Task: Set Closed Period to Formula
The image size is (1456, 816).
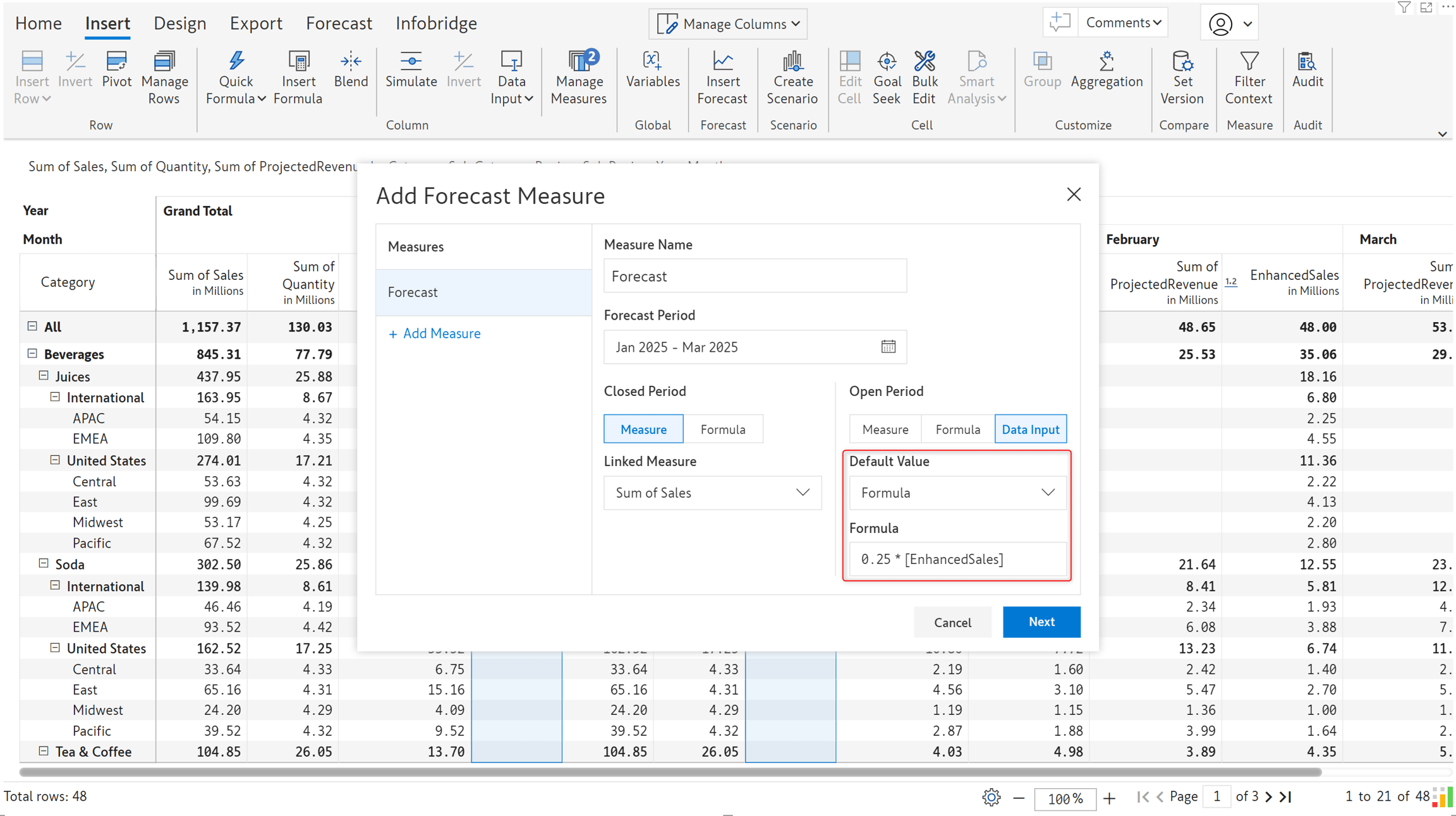Action: 723,429
